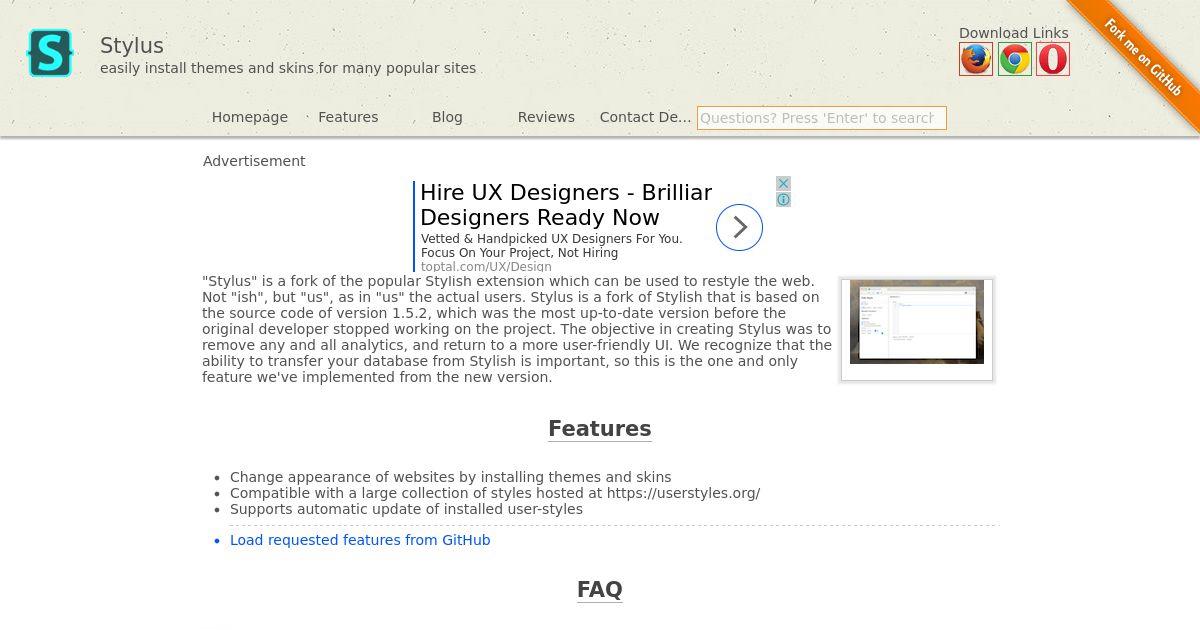Close the advertisement with the X icon
This screenshot has height=630, width=1200.
pos(784,184)
